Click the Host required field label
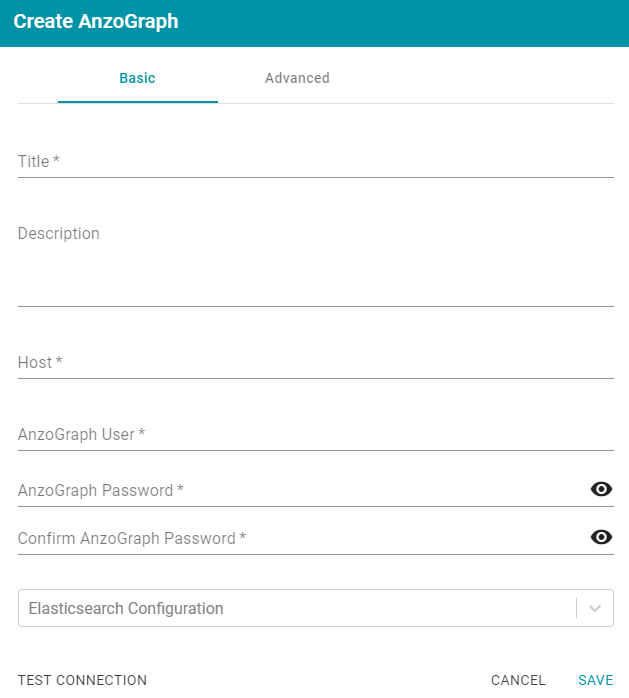 tap(40, 362)
